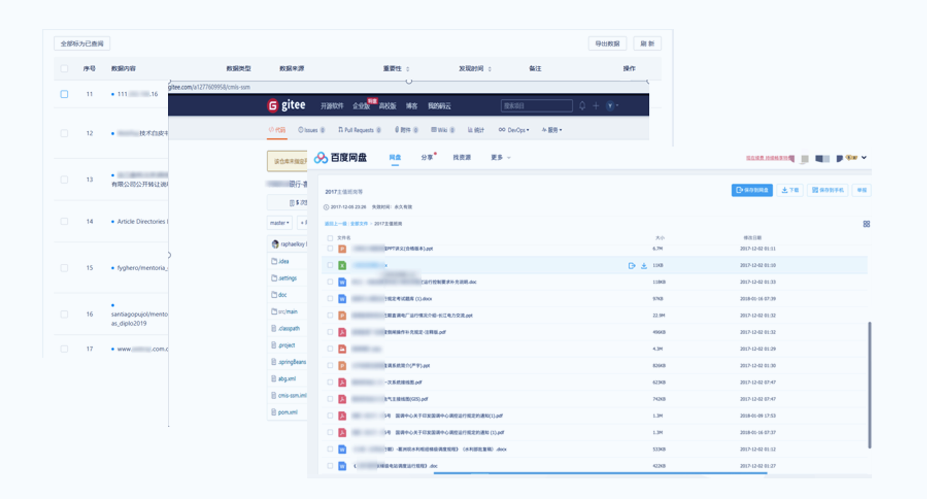
Task: Click the Word icon of the 118KB .doc file
Action: tap(342, 282)
